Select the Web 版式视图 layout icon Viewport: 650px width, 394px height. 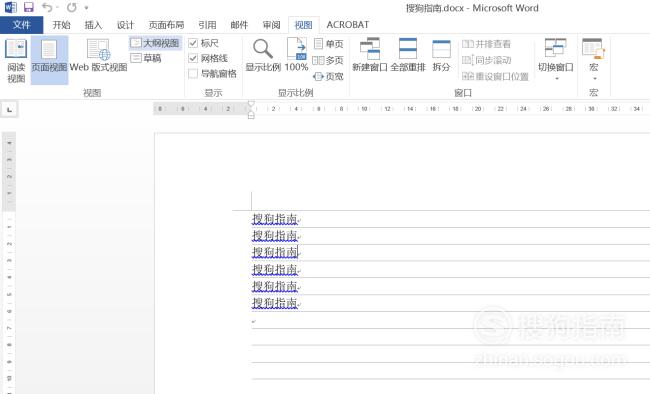98,55
